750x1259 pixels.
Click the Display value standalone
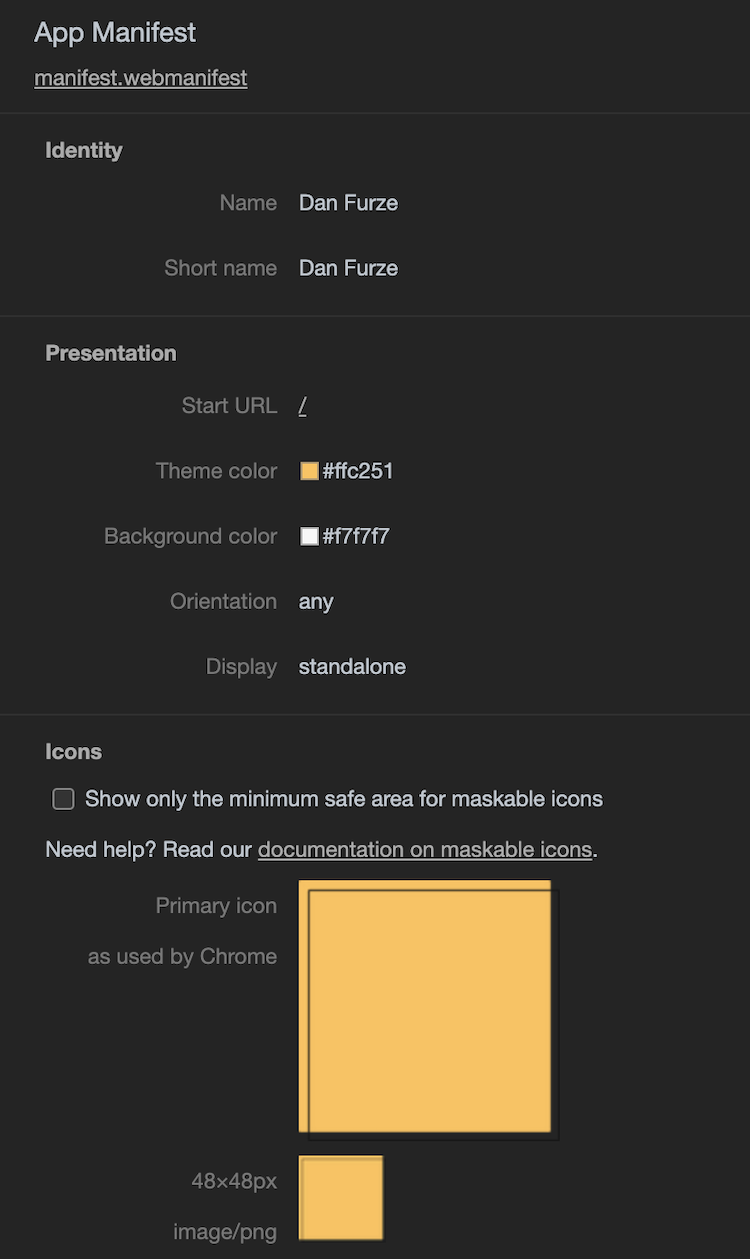352,667
